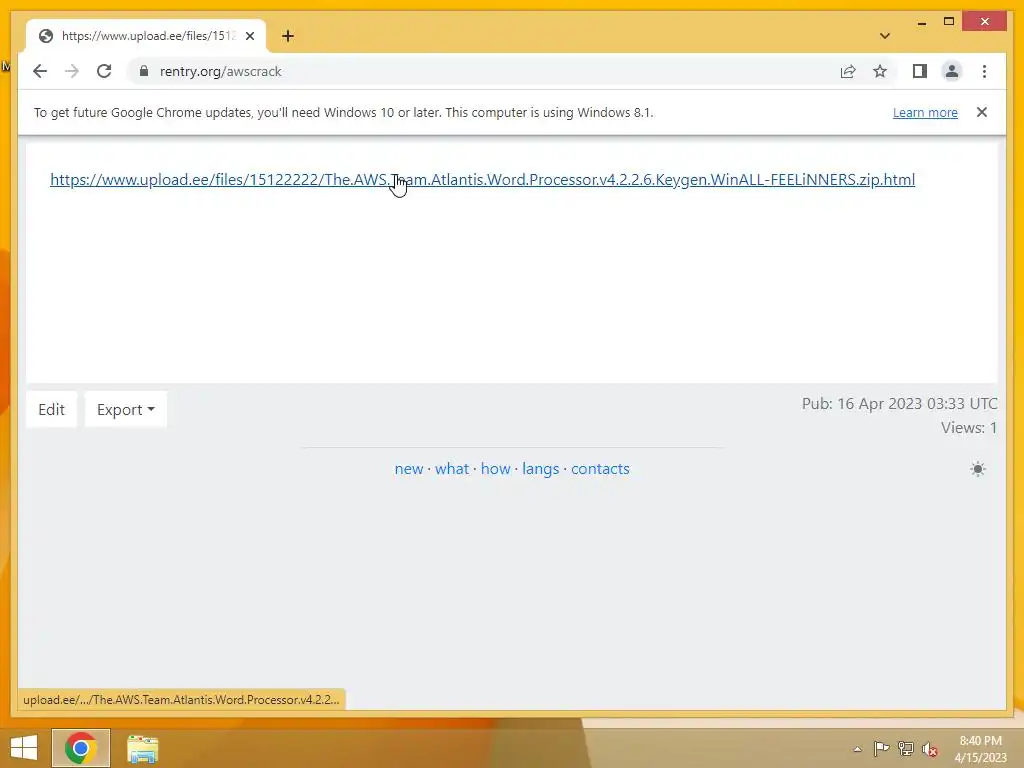Open the Chrome profile avatar menu
The height and width of the screenshot is (768, 1024).
click(x=952, y=71)
